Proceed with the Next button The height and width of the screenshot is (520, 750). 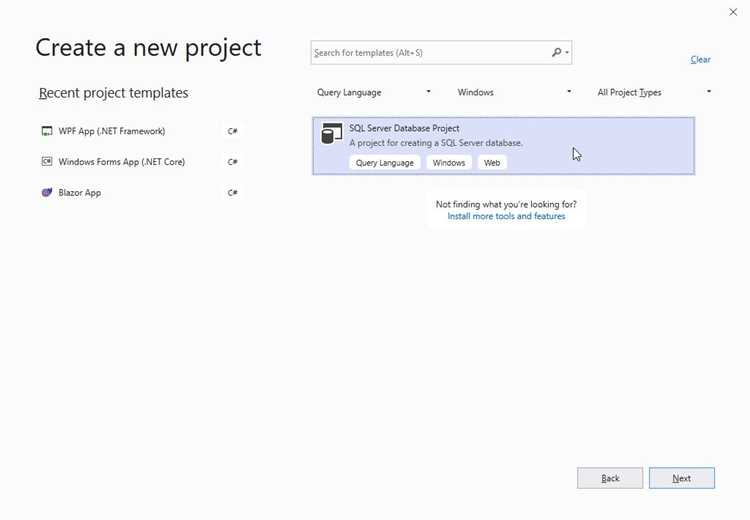pyautogui.click(x=682, y=478)
